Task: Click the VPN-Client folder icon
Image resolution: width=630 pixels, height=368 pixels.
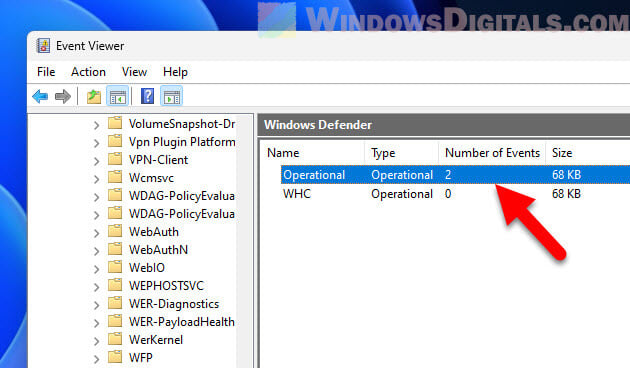Action: click(115, 159)
